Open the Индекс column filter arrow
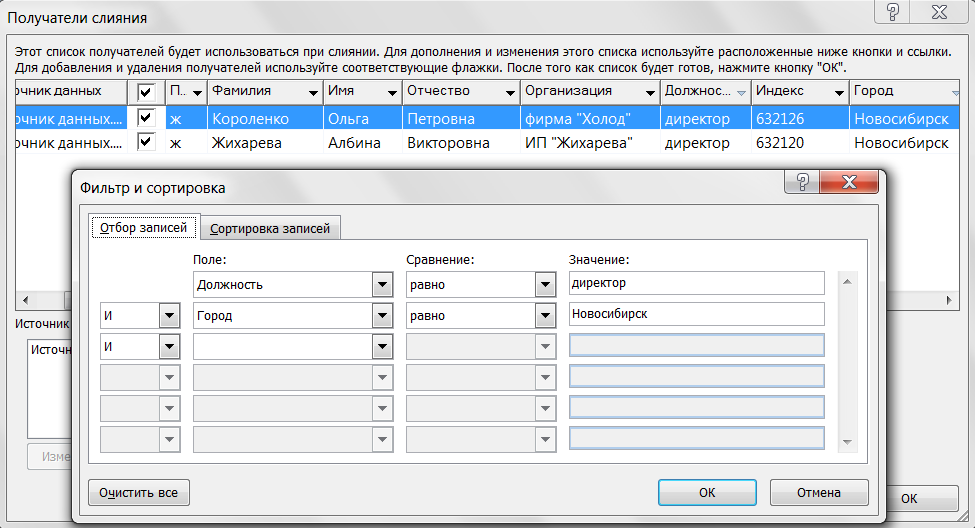 (839, 93)
